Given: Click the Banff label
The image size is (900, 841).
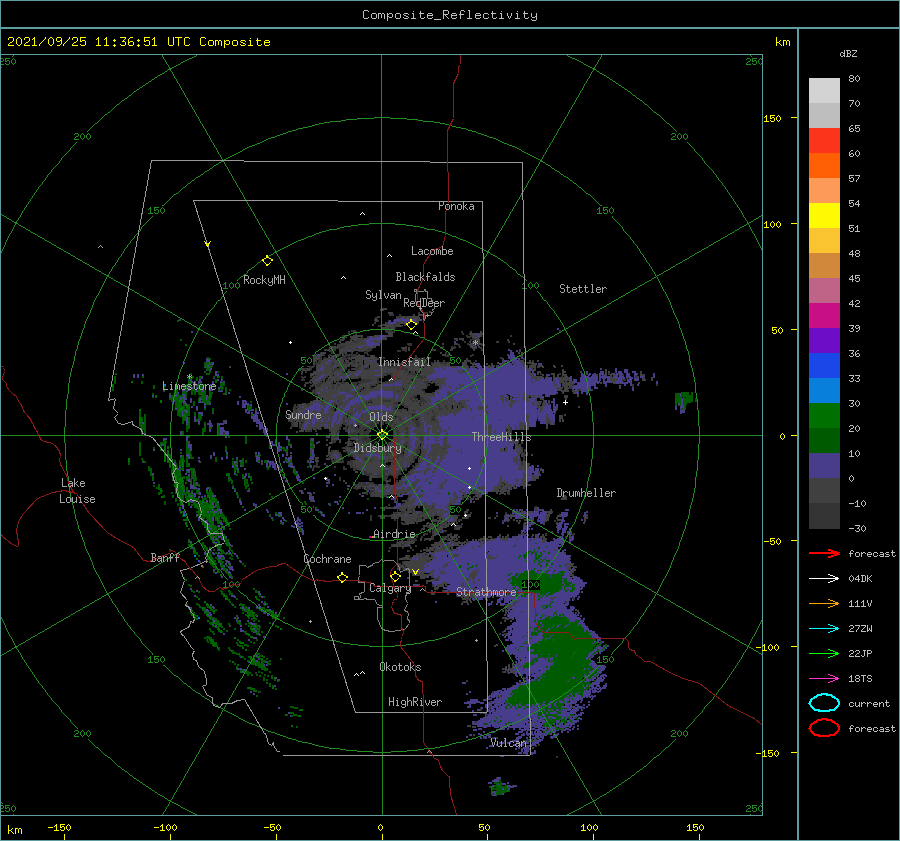Looking at the screenshot, I should [165, 557].
